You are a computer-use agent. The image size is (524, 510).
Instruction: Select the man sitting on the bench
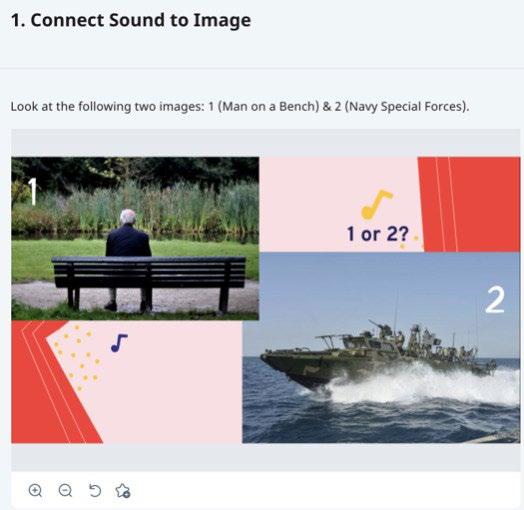[x=128, y=259]
